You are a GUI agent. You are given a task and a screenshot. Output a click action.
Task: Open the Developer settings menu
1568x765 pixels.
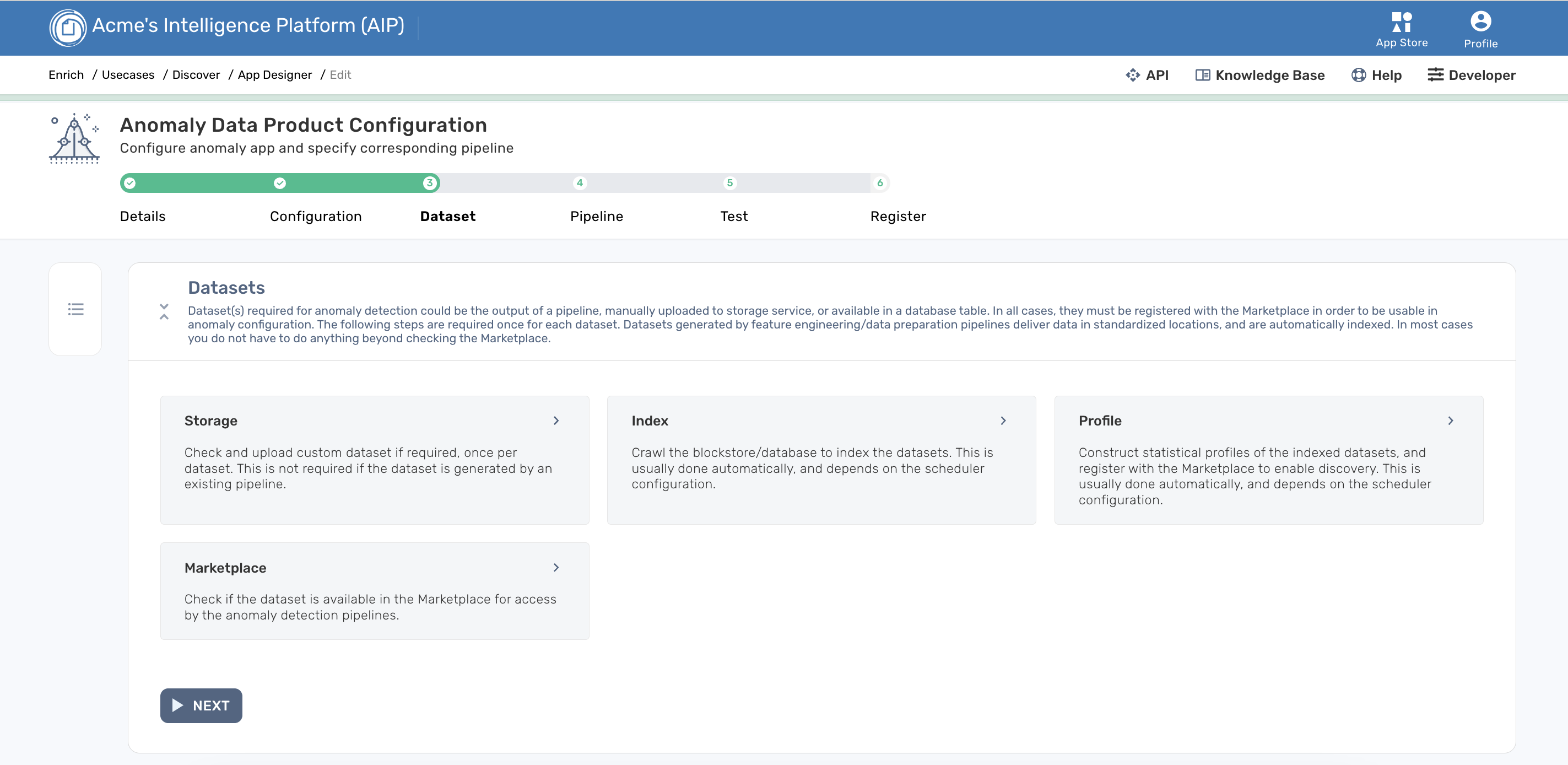(1471, 75)
